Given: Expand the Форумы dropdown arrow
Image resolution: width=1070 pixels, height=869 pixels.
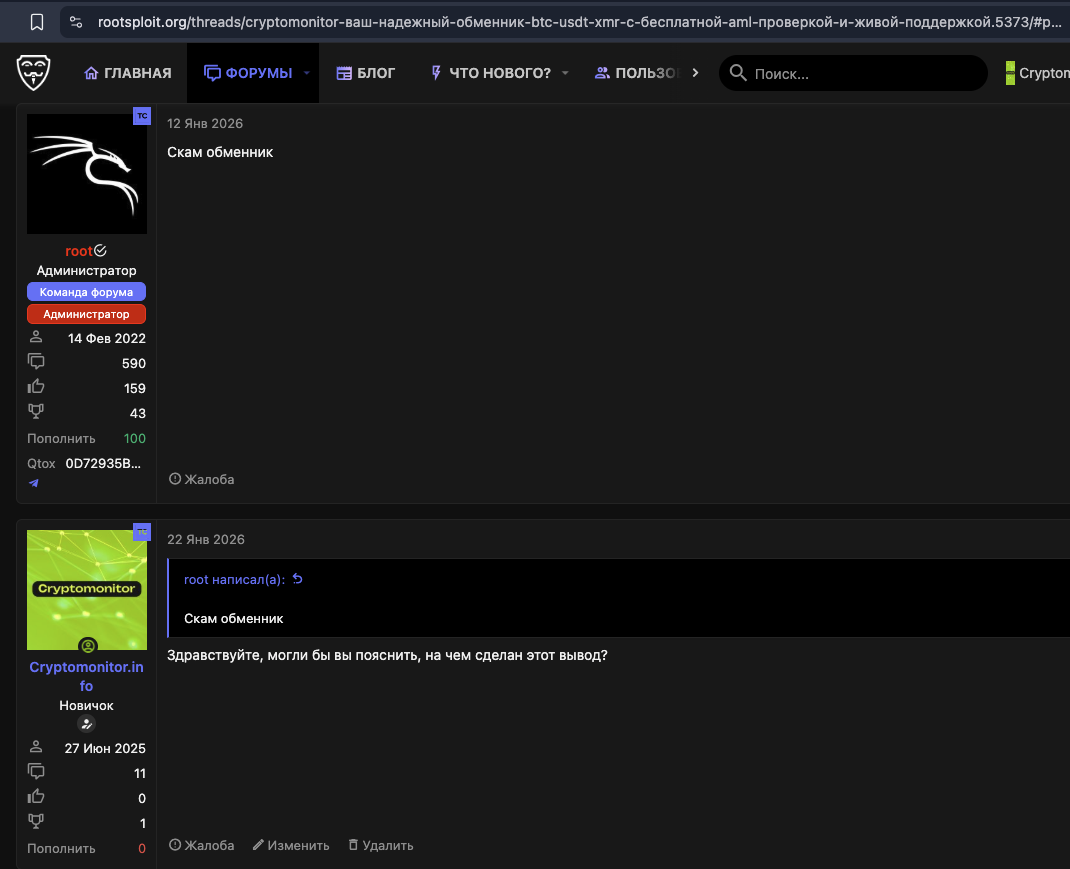Looking at the screenshot, I should coord(307,73).
